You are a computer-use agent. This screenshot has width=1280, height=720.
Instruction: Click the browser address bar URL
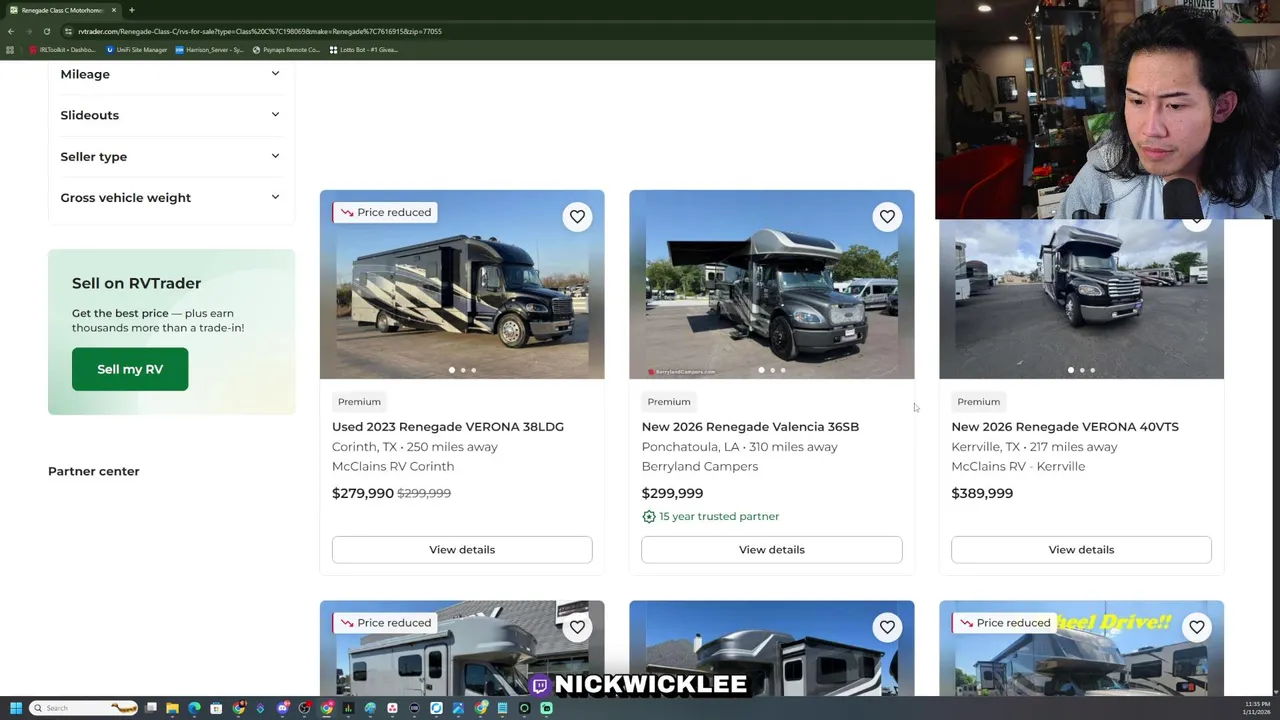pyautogui.click(x=260, y=31)
